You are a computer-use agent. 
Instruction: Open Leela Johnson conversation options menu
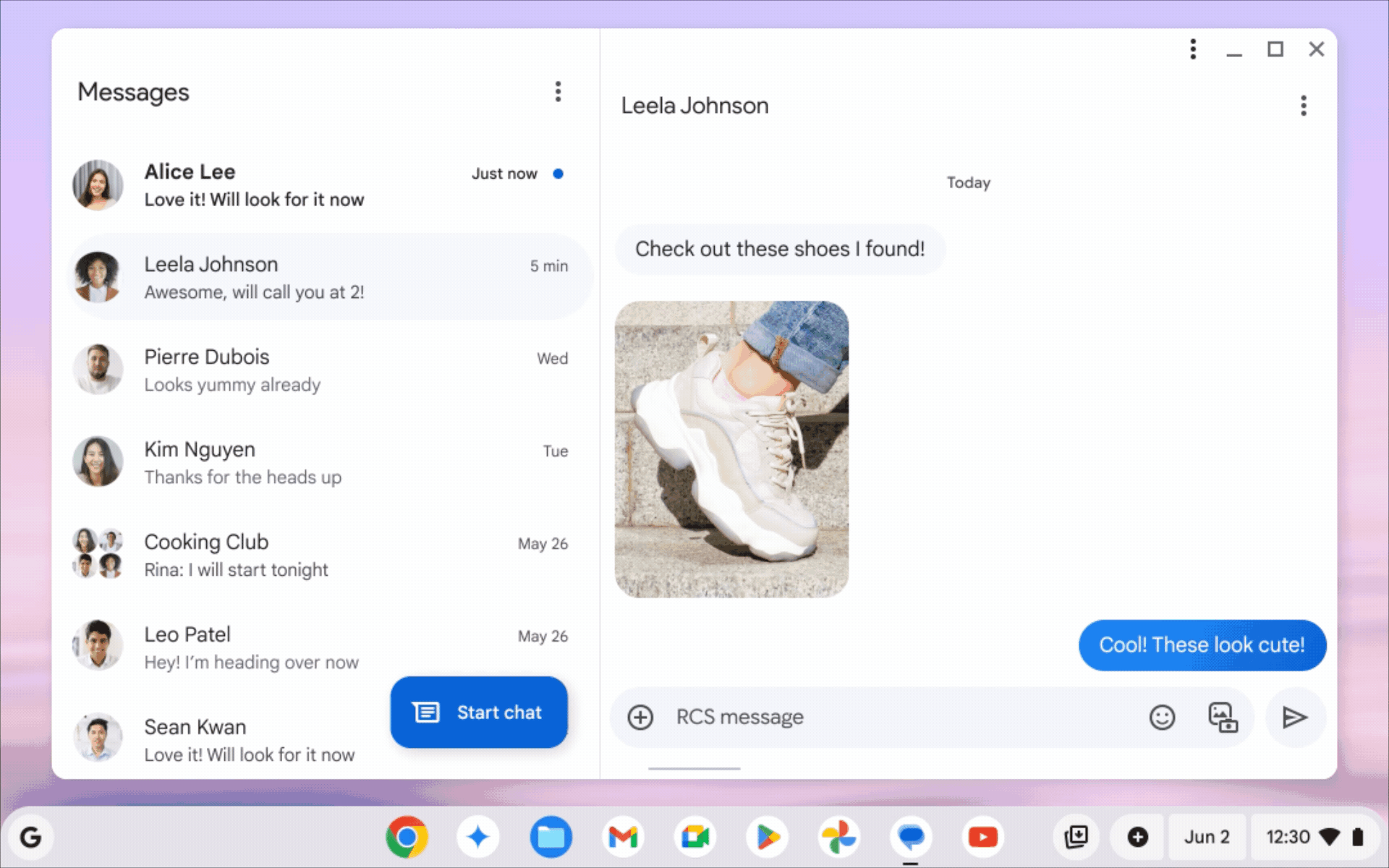(x=1303, y=106)
